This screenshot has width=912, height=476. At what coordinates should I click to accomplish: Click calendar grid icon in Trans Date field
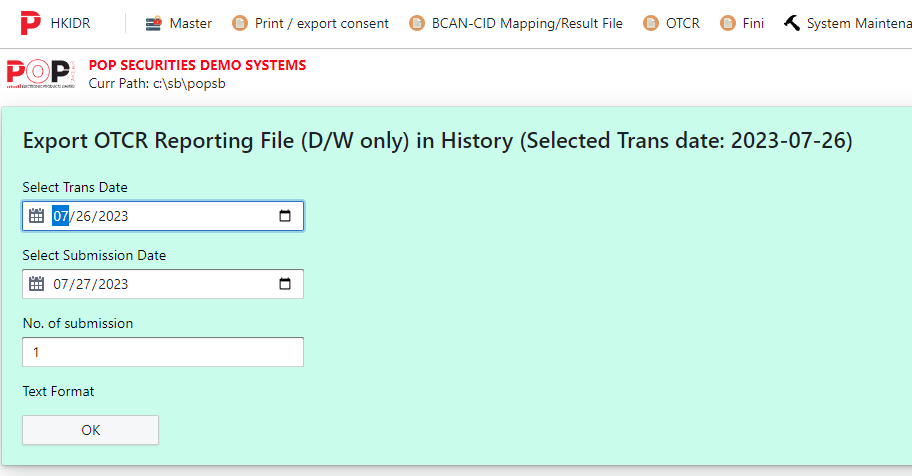[37, 216]
